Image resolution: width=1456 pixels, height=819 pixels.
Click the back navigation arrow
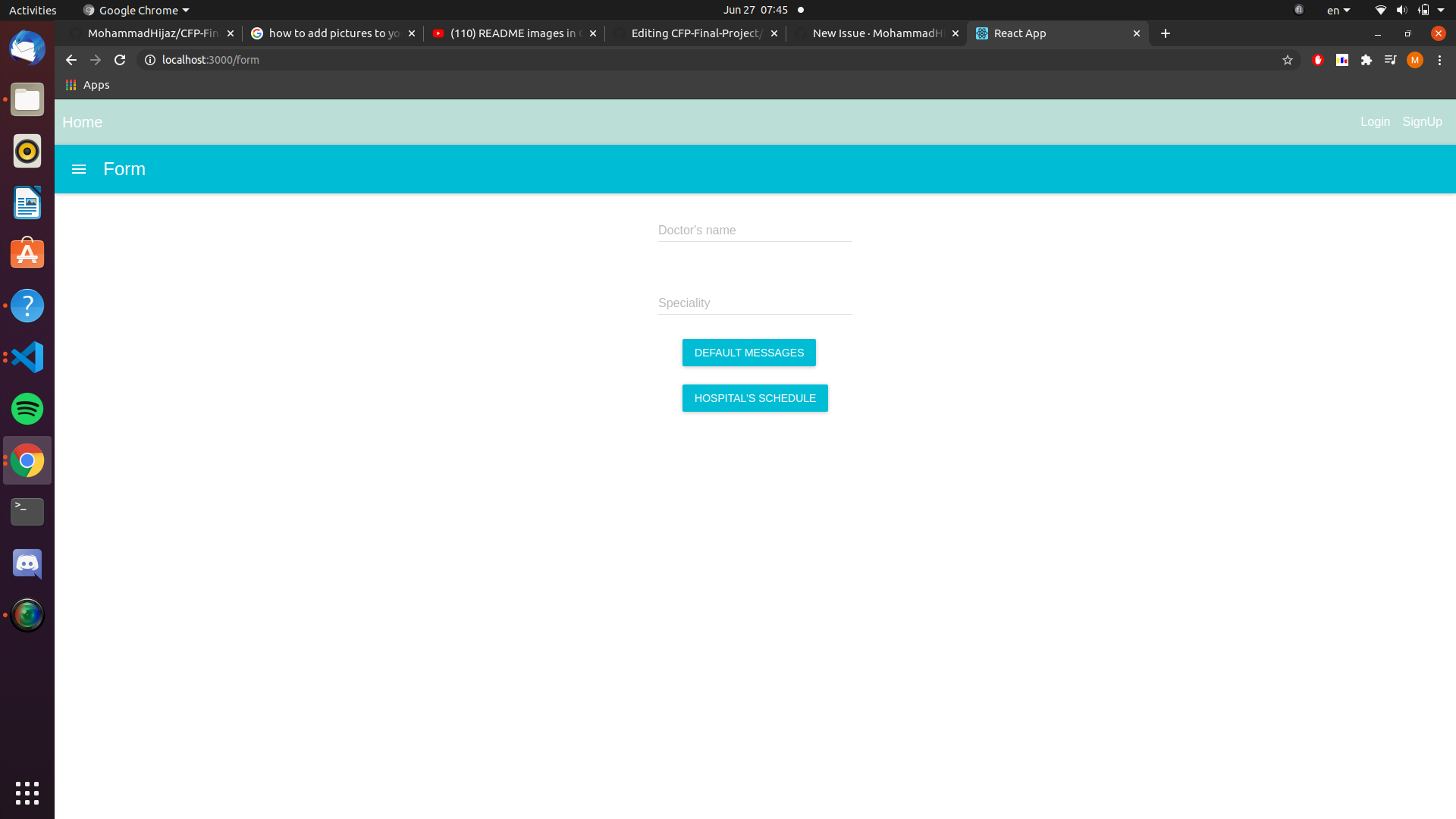coord(70,60)
